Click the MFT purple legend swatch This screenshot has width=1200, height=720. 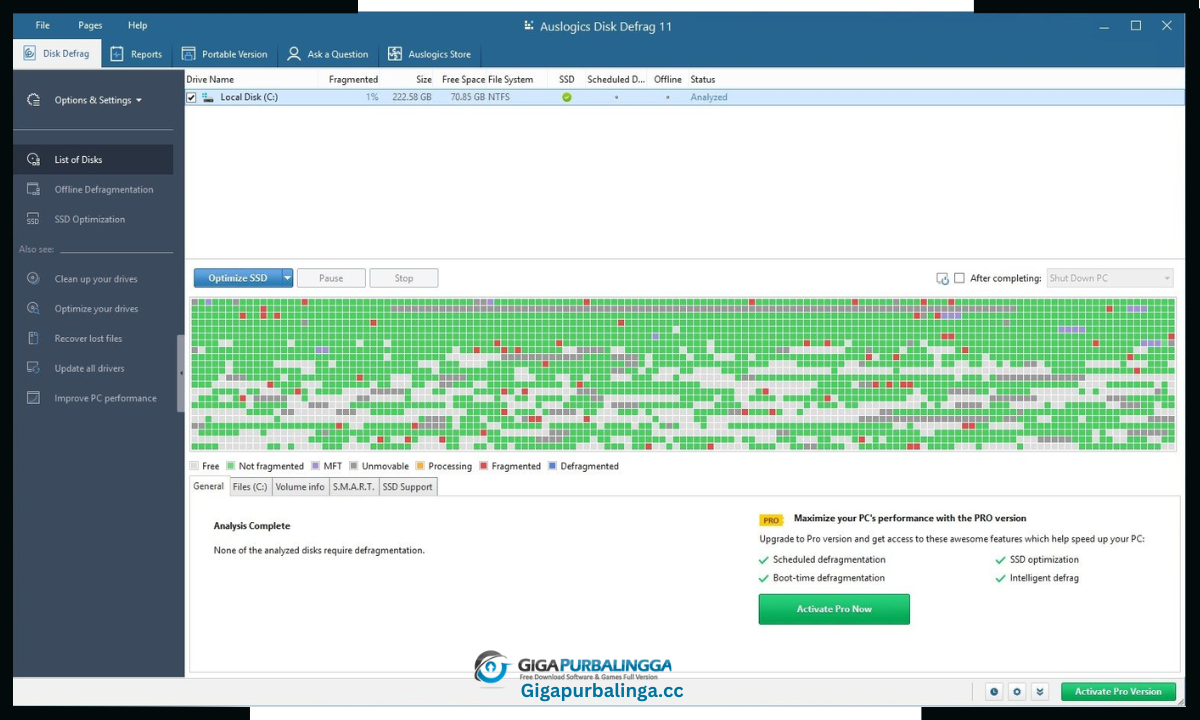point(315,466)
